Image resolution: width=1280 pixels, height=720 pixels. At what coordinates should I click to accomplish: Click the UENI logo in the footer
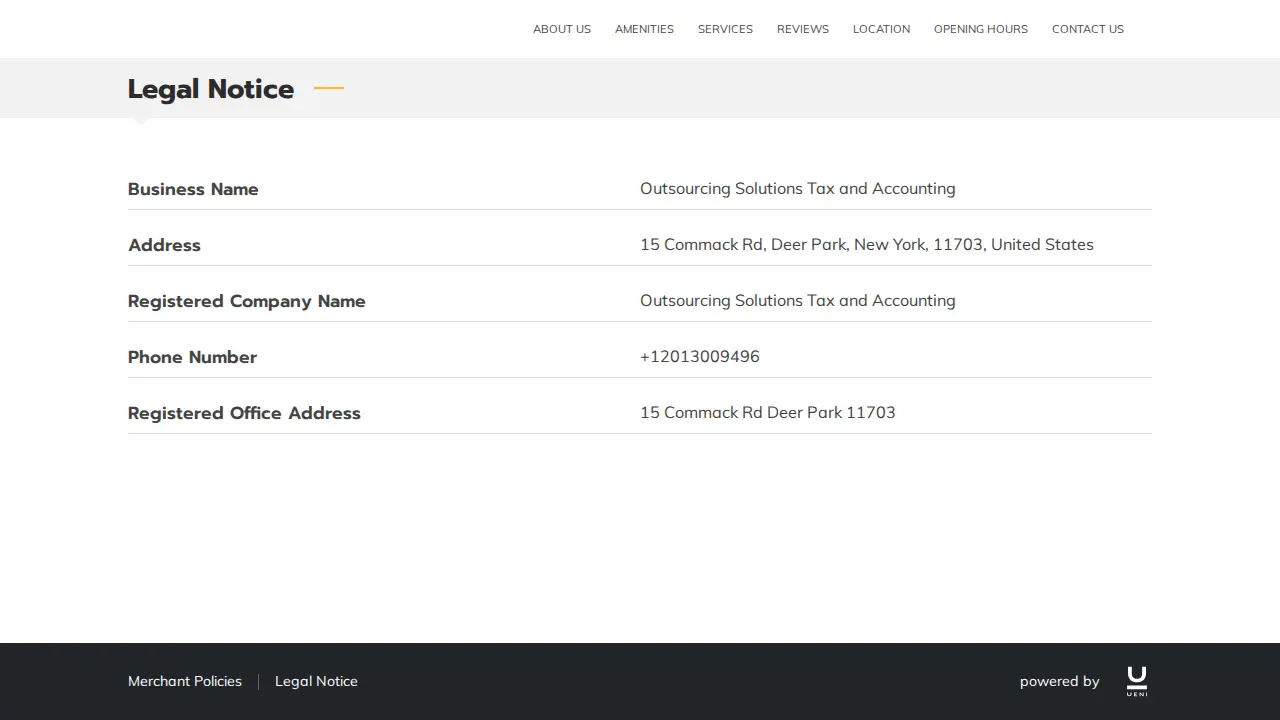pyautogui.click(x=1137, y=681)
